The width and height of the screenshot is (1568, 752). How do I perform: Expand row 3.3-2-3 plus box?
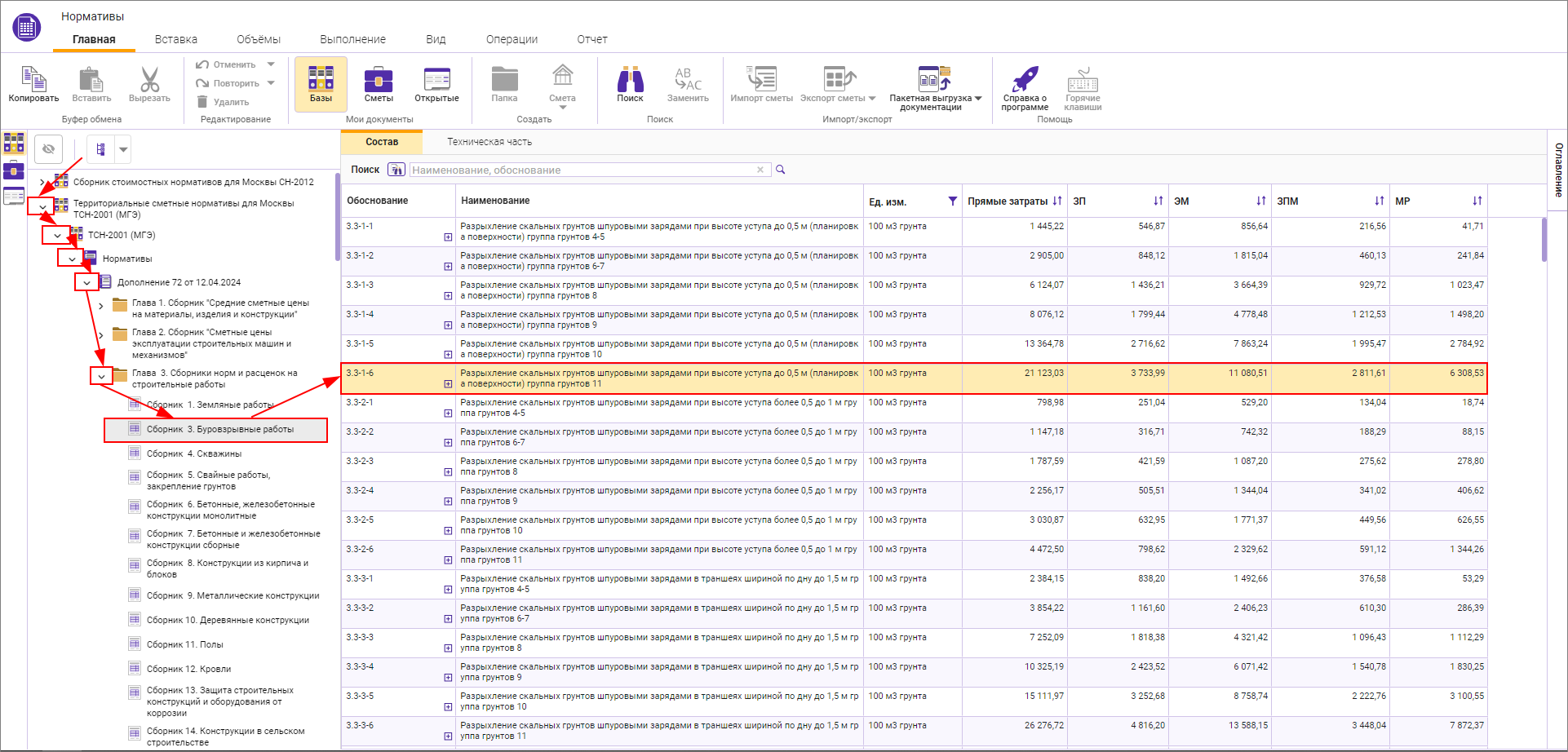click(x=448, y=472)
